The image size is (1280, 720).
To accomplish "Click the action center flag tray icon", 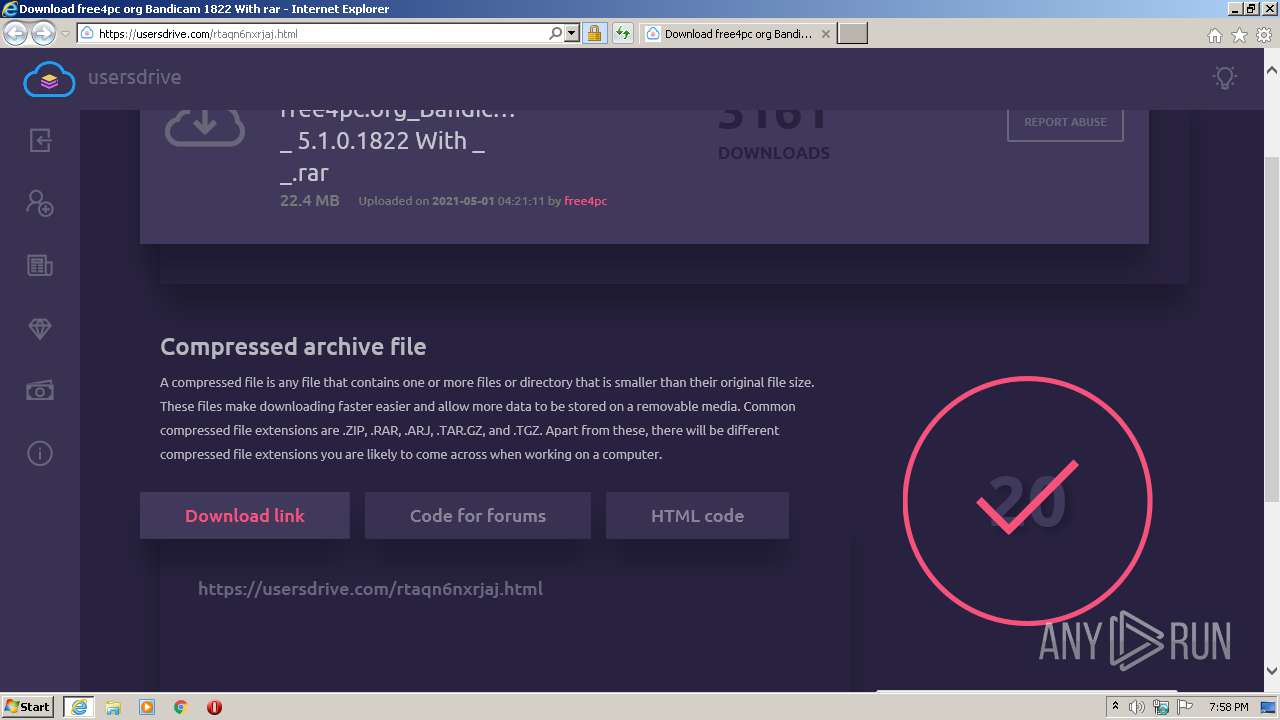I will [1185, 707].
